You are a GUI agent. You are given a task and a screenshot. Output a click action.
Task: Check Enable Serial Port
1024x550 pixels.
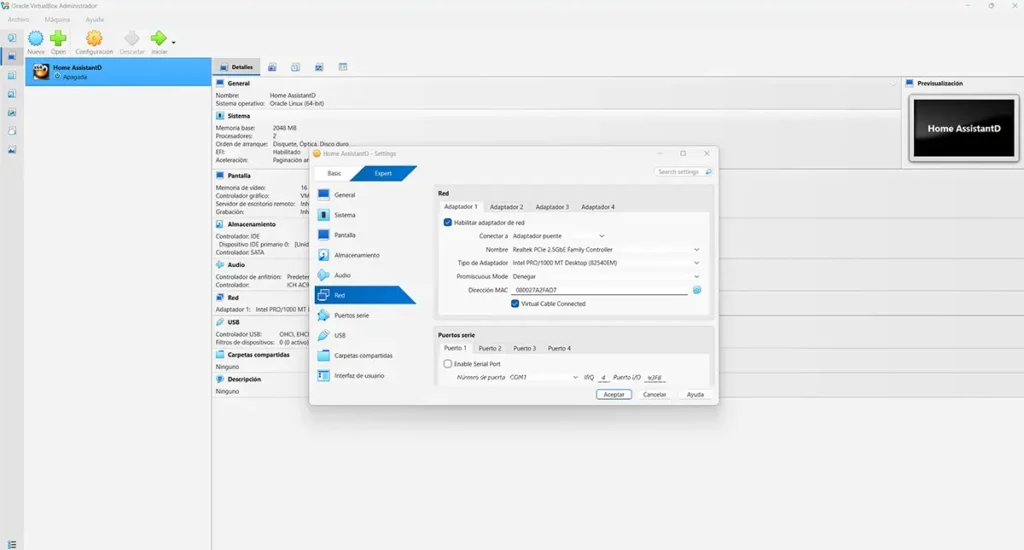coord(447,364)
